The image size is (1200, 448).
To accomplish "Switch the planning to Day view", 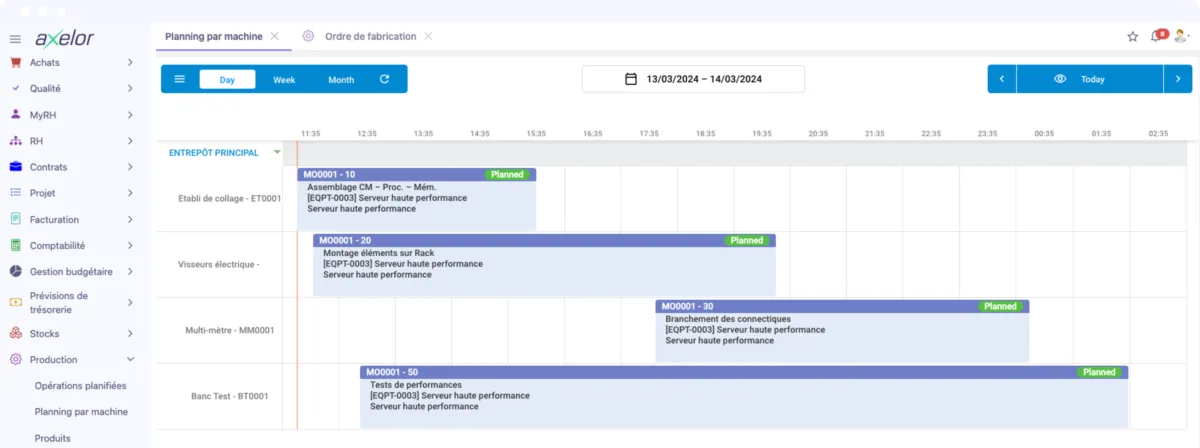I will click(227, 79).
